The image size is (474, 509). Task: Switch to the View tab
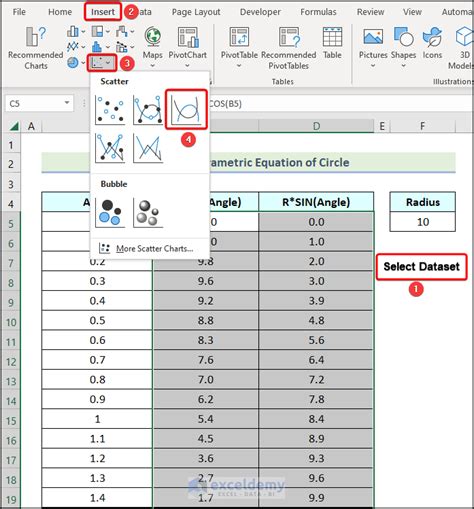[x=412, y=12]
